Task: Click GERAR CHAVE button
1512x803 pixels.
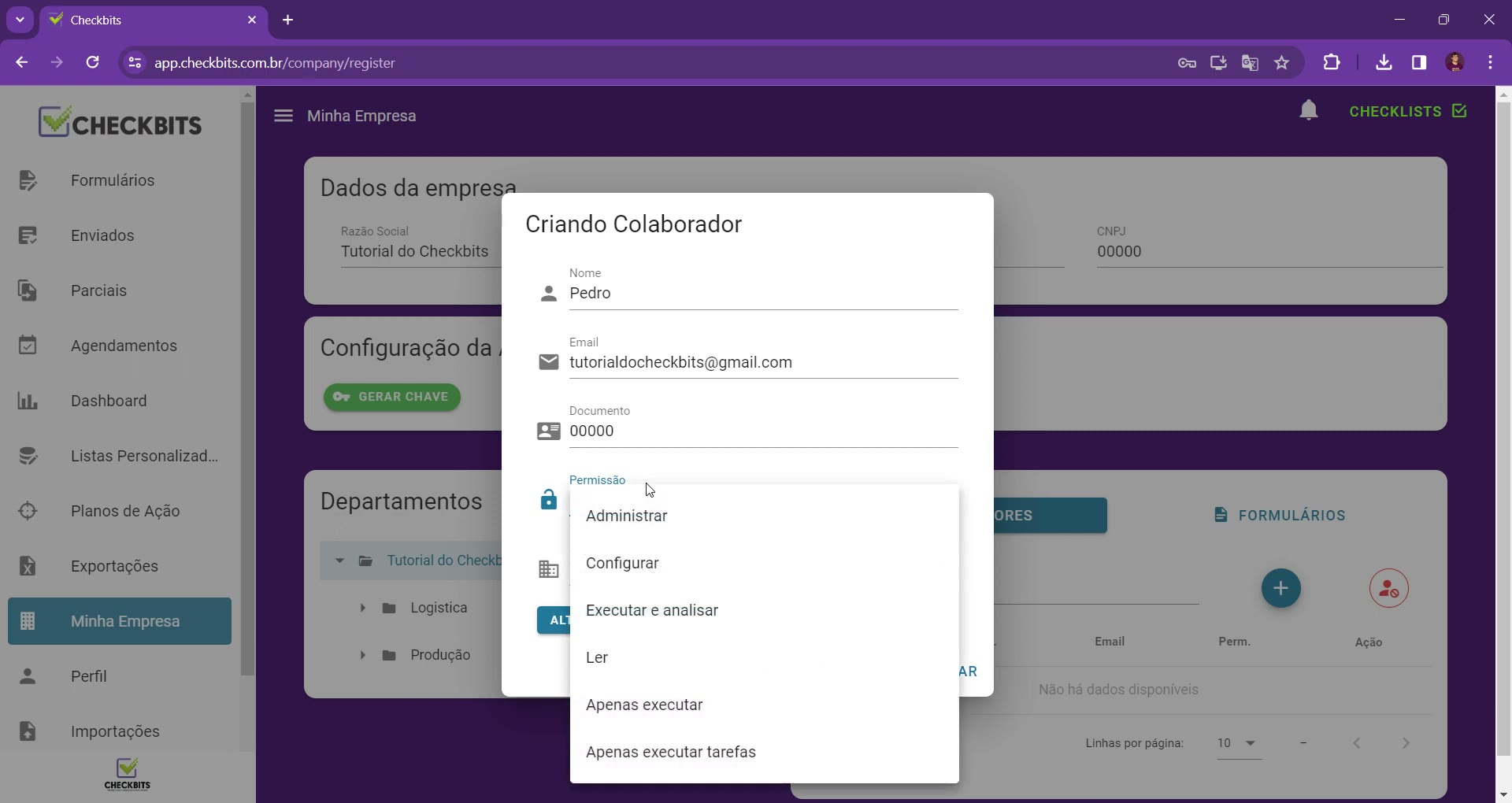Action: pos(392,397)
